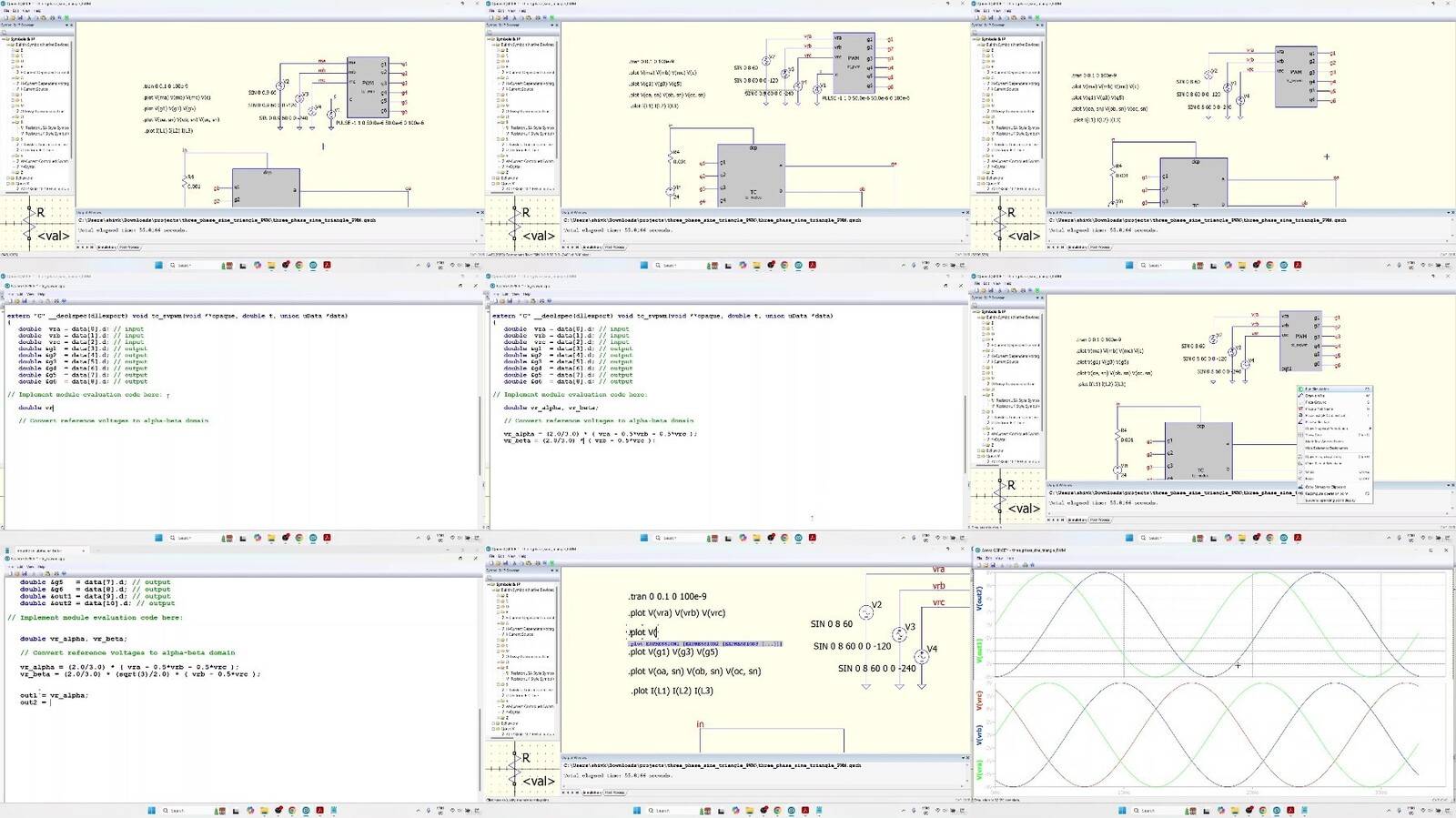This screenshot has height=818, width=1456.
Task: Click the resistor symbol preview below the zoomed schematic's browser
Action: tap(523, 769)
